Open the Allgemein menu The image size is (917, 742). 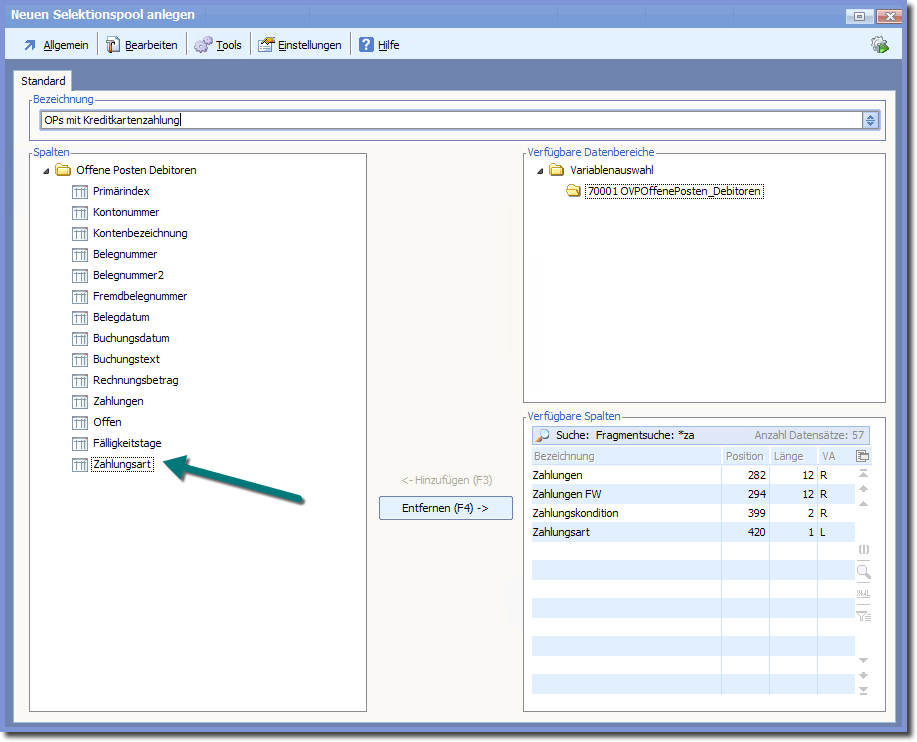coord(56,45)
